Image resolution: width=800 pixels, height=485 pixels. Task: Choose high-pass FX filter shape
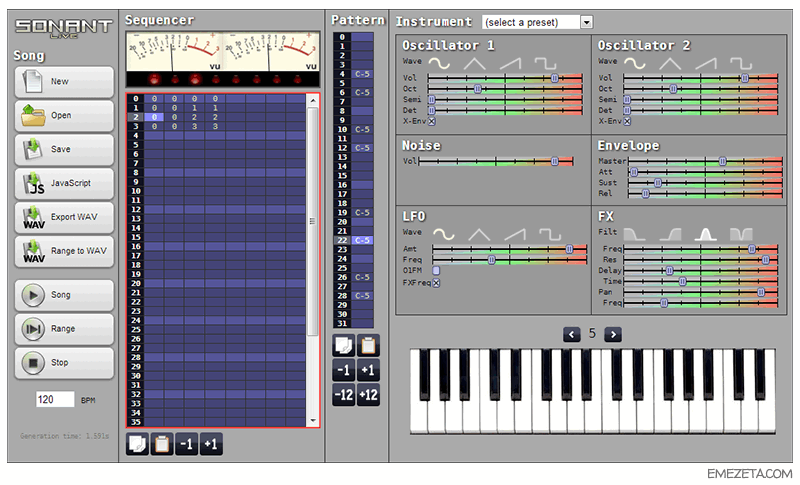point(670,234)
